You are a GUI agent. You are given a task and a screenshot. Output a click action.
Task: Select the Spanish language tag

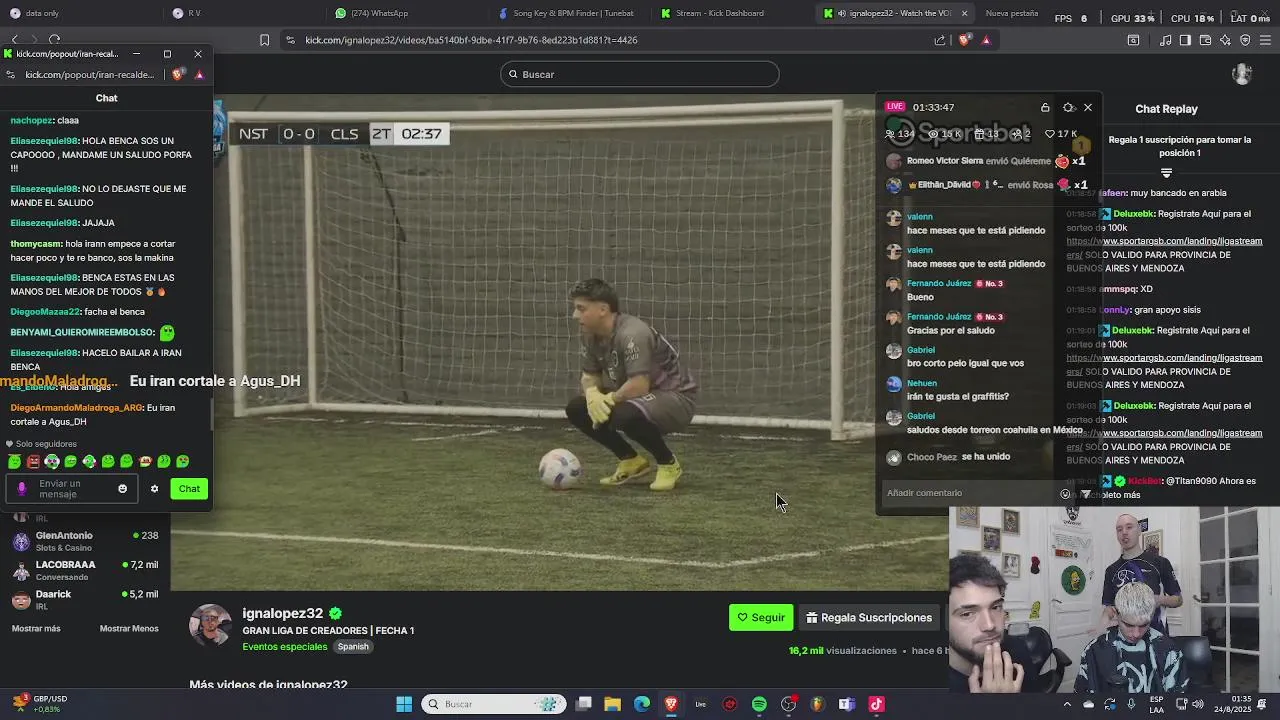tap(353, 647)
